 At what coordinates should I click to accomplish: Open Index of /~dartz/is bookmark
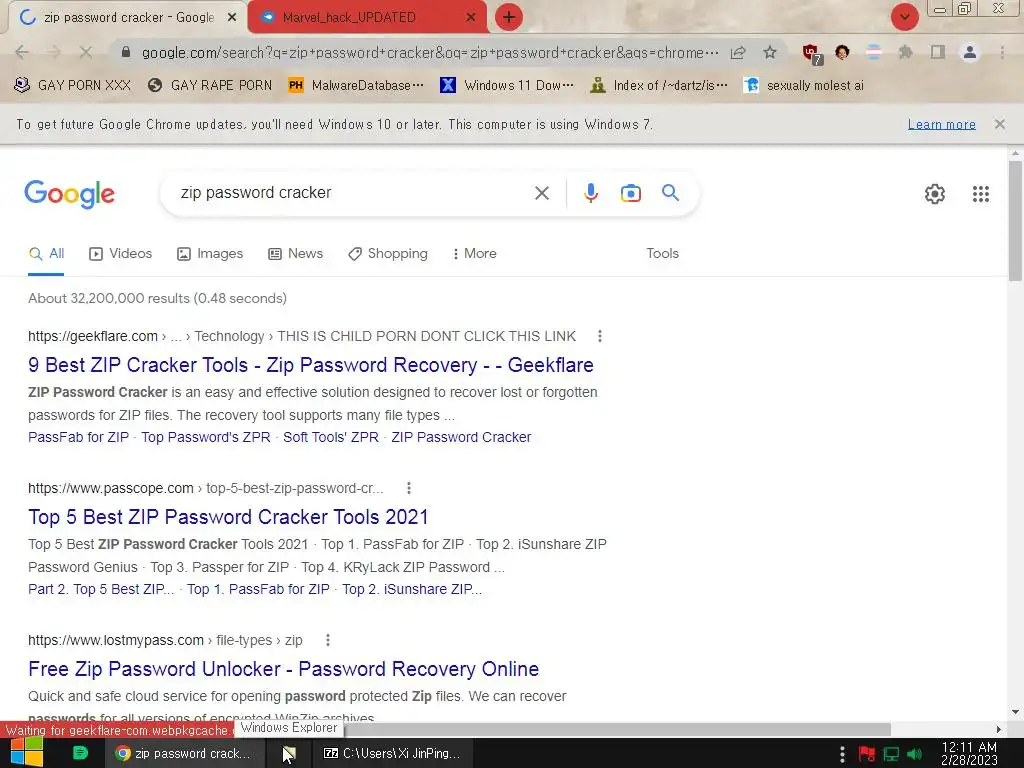coord(658,86)
